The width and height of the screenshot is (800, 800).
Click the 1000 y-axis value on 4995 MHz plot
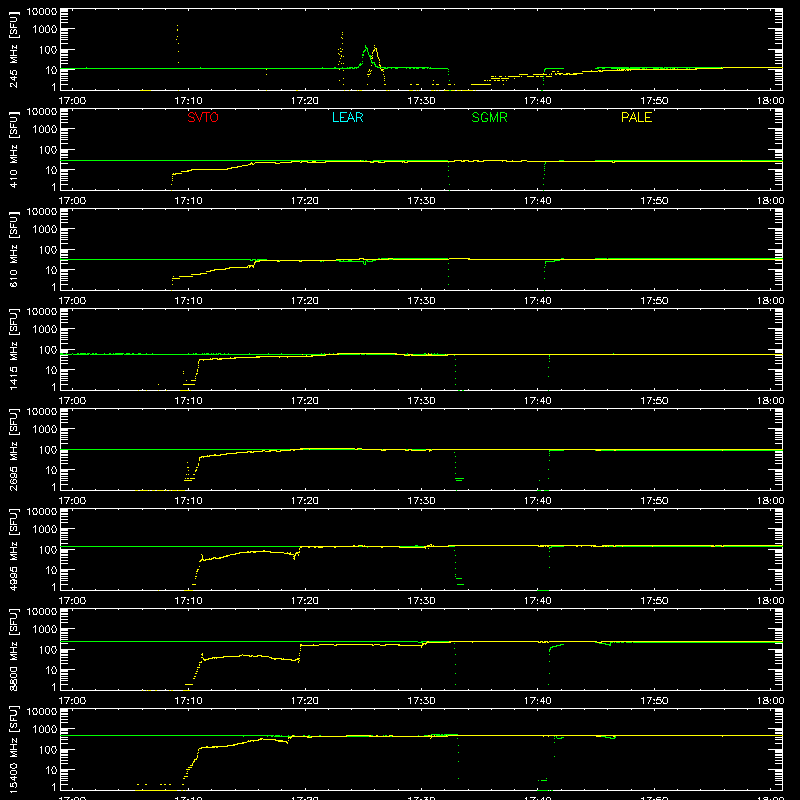point(45,530)
